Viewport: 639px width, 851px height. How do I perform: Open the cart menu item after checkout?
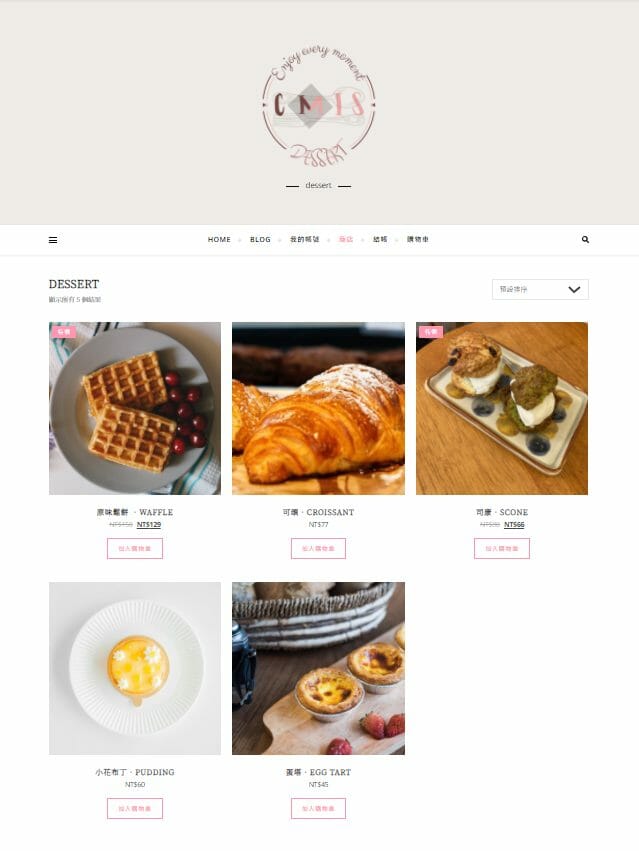(x=418, y=239)
